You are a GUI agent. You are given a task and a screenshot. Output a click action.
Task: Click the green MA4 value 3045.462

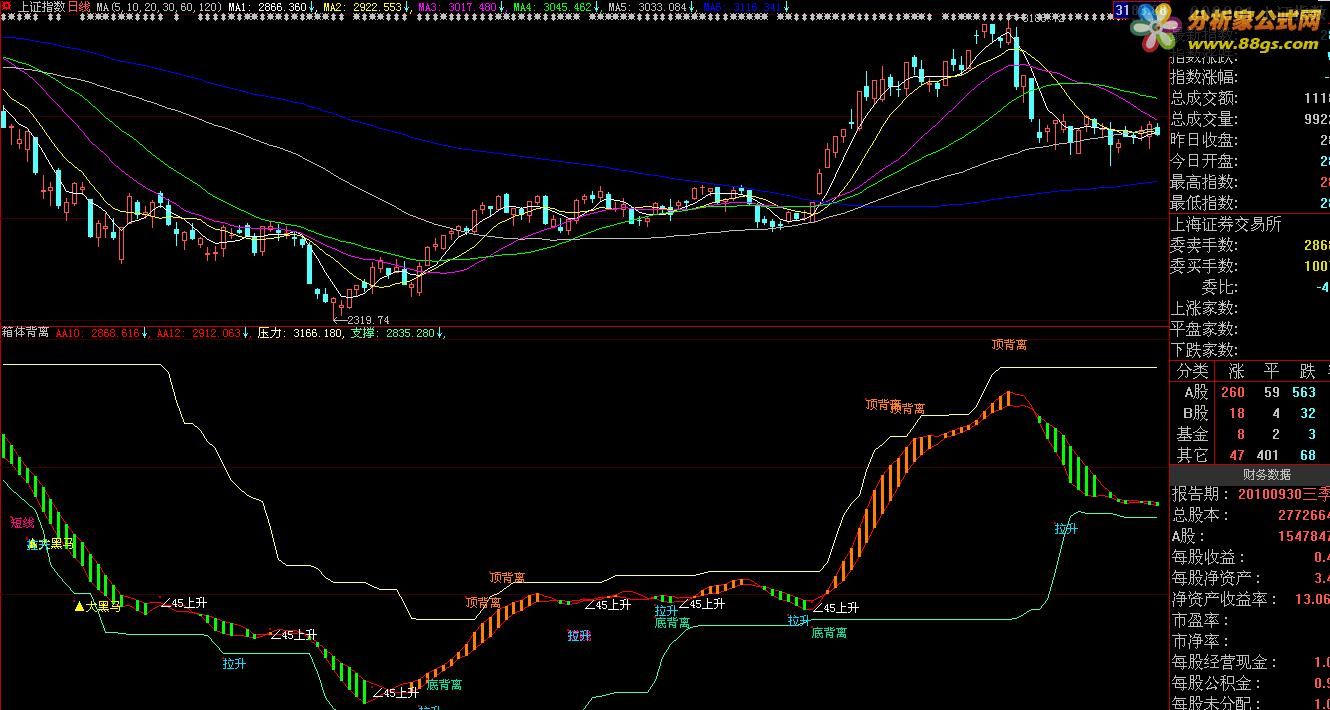(x=567, y=6)
